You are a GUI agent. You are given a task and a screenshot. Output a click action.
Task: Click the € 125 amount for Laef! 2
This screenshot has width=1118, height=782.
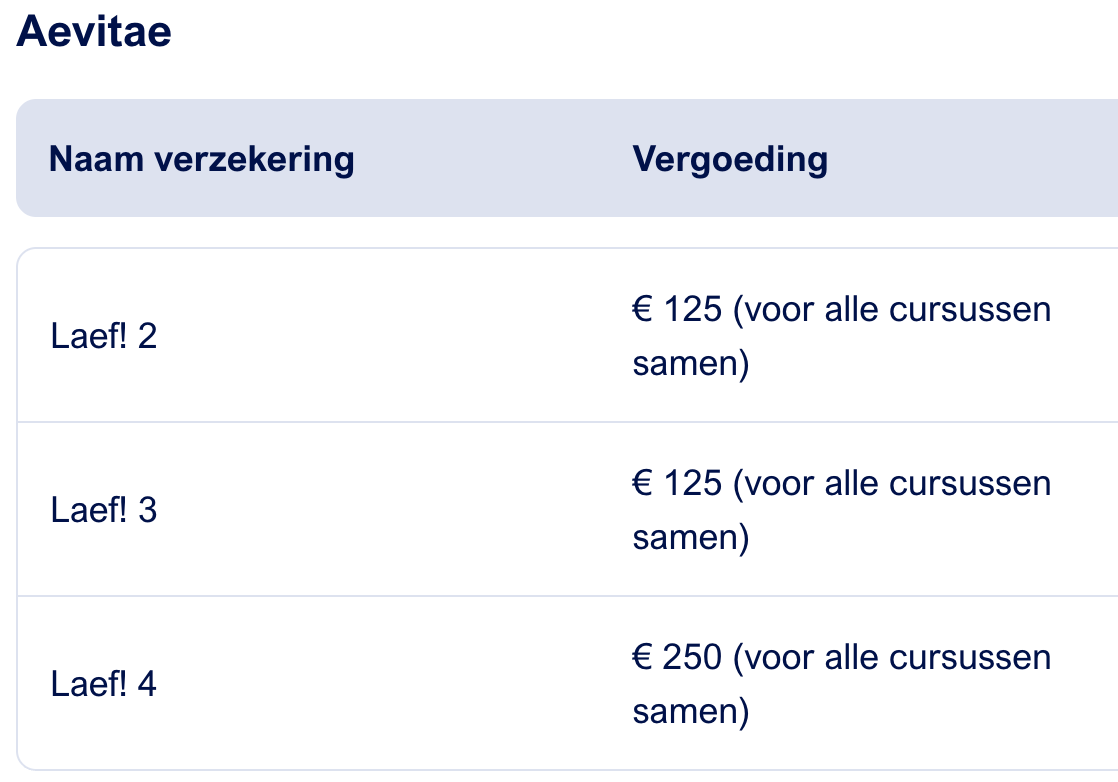pos(677,309)
